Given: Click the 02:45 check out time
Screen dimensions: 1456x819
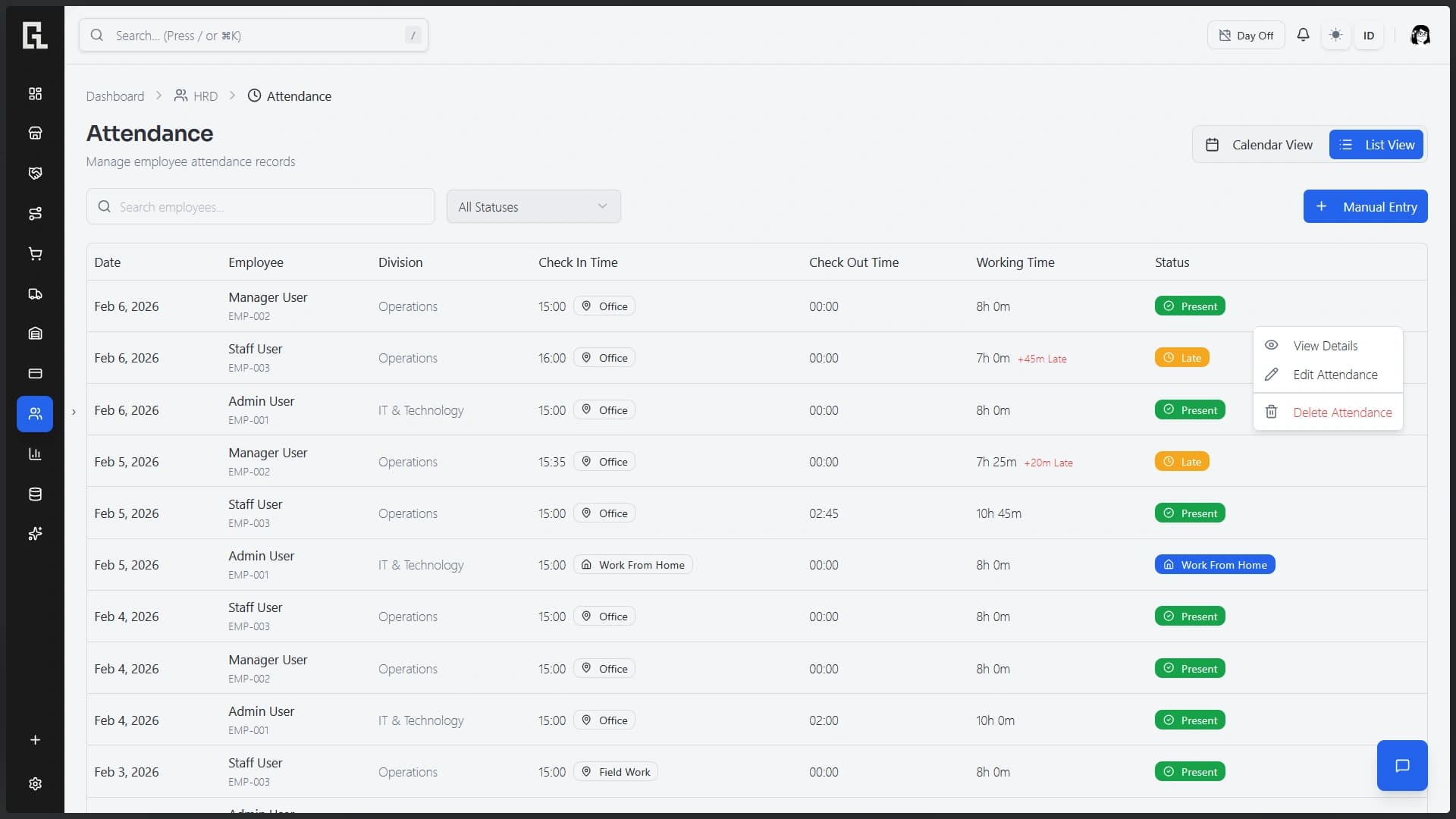Looking at the screenshot, I should (x=824, y=514).
